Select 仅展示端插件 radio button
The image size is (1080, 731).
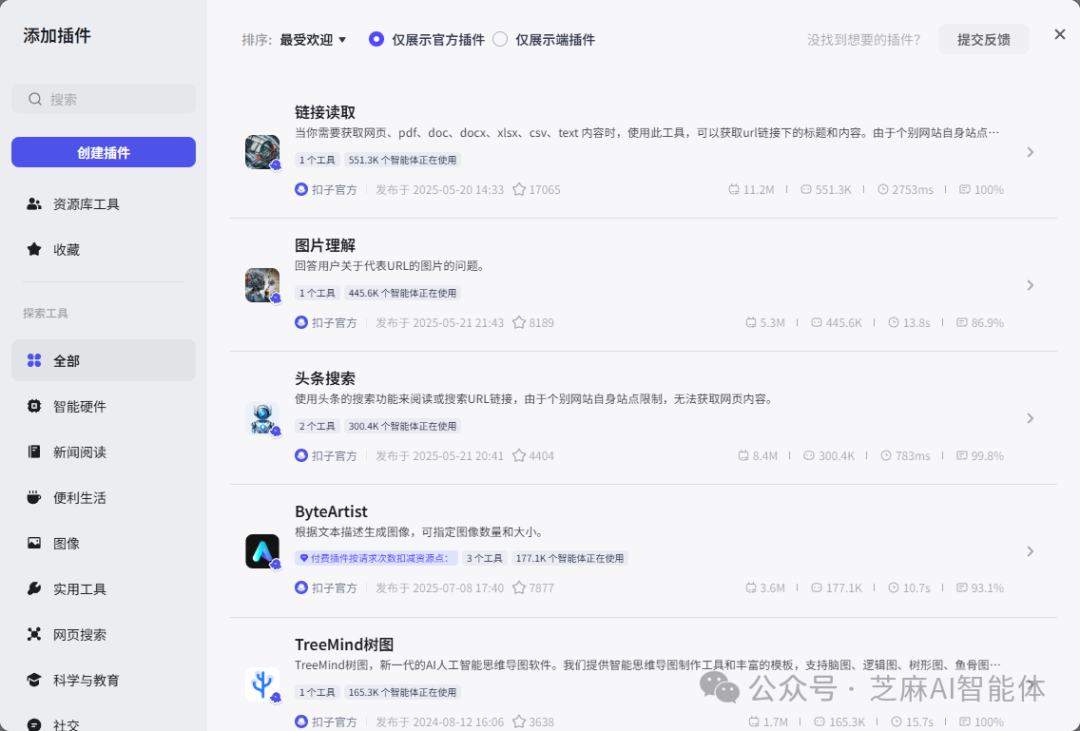(x=500, y=39)
